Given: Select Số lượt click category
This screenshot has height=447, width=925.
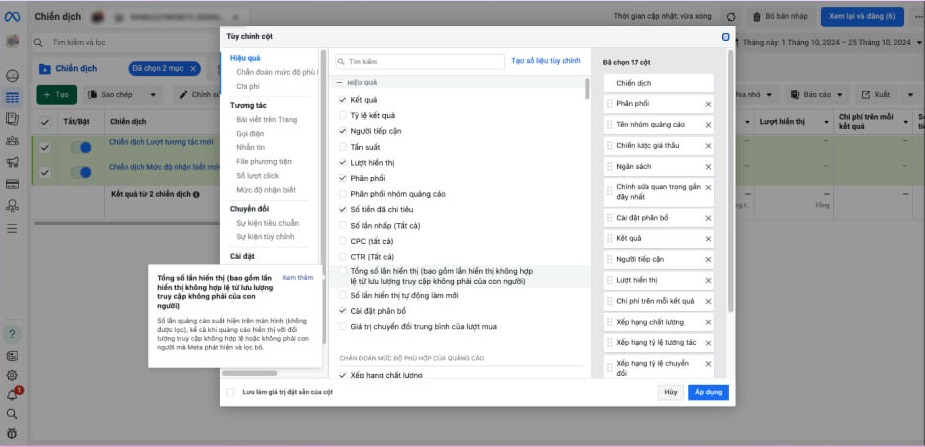Looking at the screenshot, I should [257, 176].
